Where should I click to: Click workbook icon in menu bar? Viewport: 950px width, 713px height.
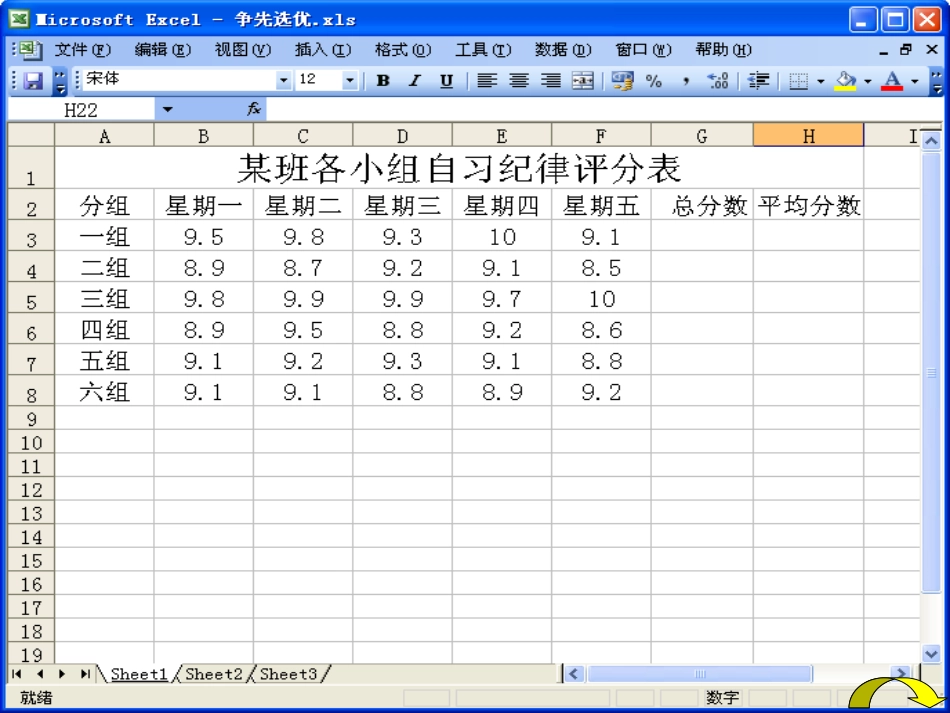(x=30, y=50)
